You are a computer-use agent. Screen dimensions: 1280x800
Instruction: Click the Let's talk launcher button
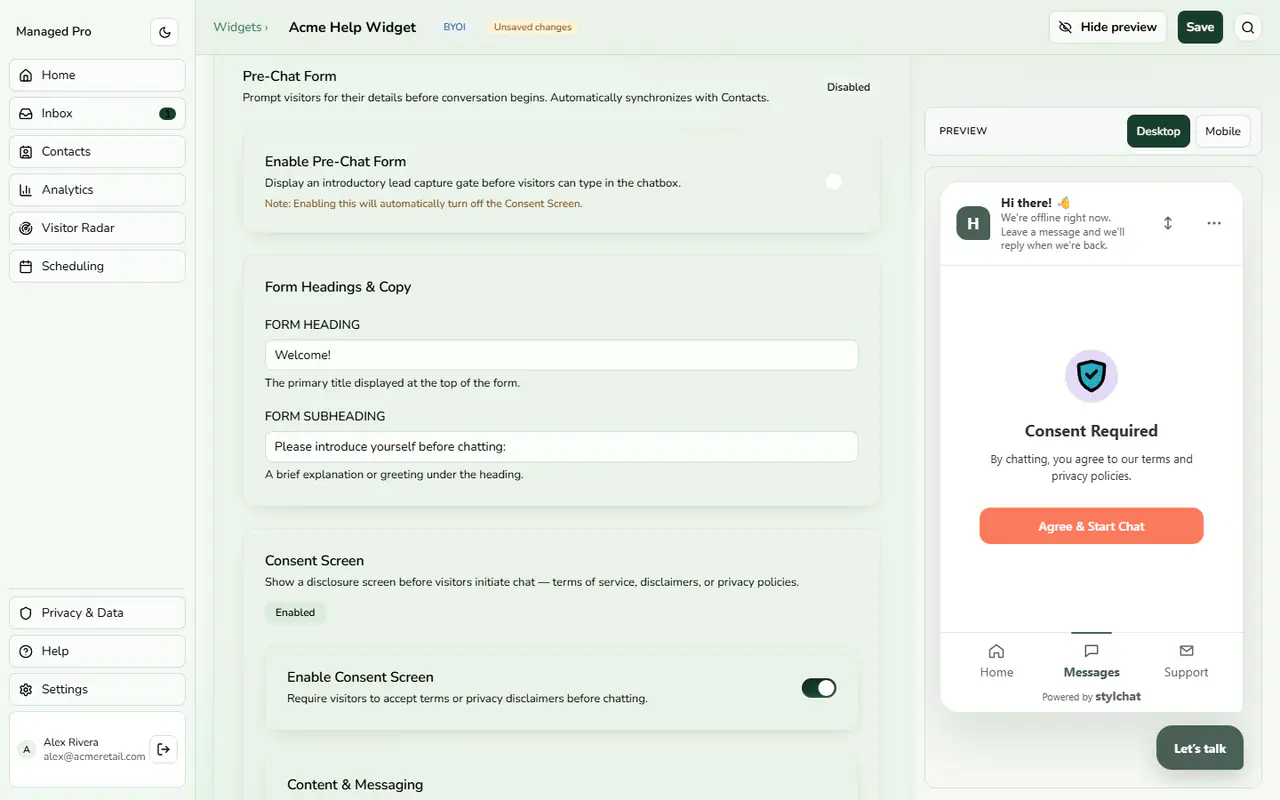(x=1200, y=748)
